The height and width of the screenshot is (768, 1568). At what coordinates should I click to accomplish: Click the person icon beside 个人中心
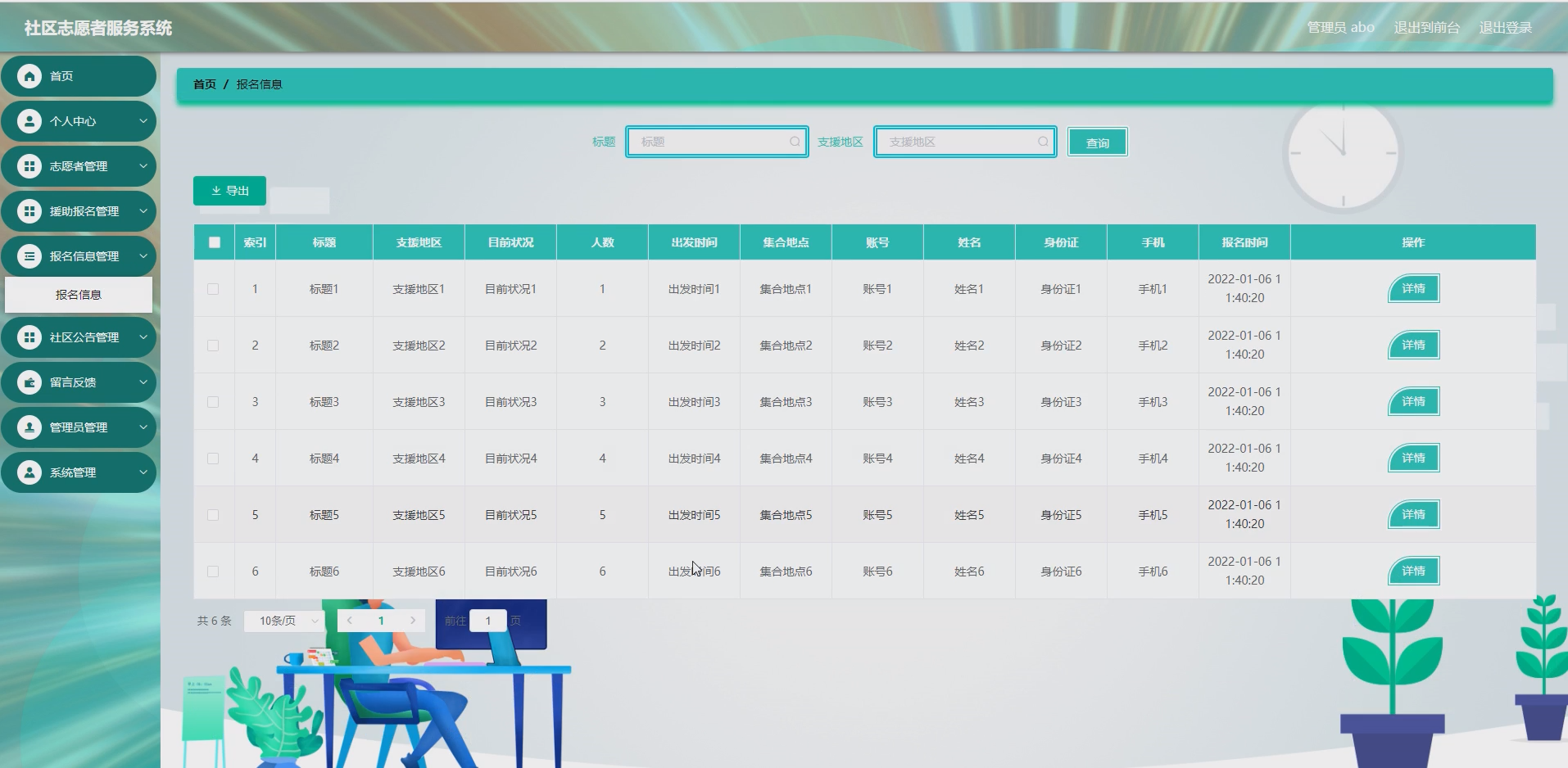[29, 121]
